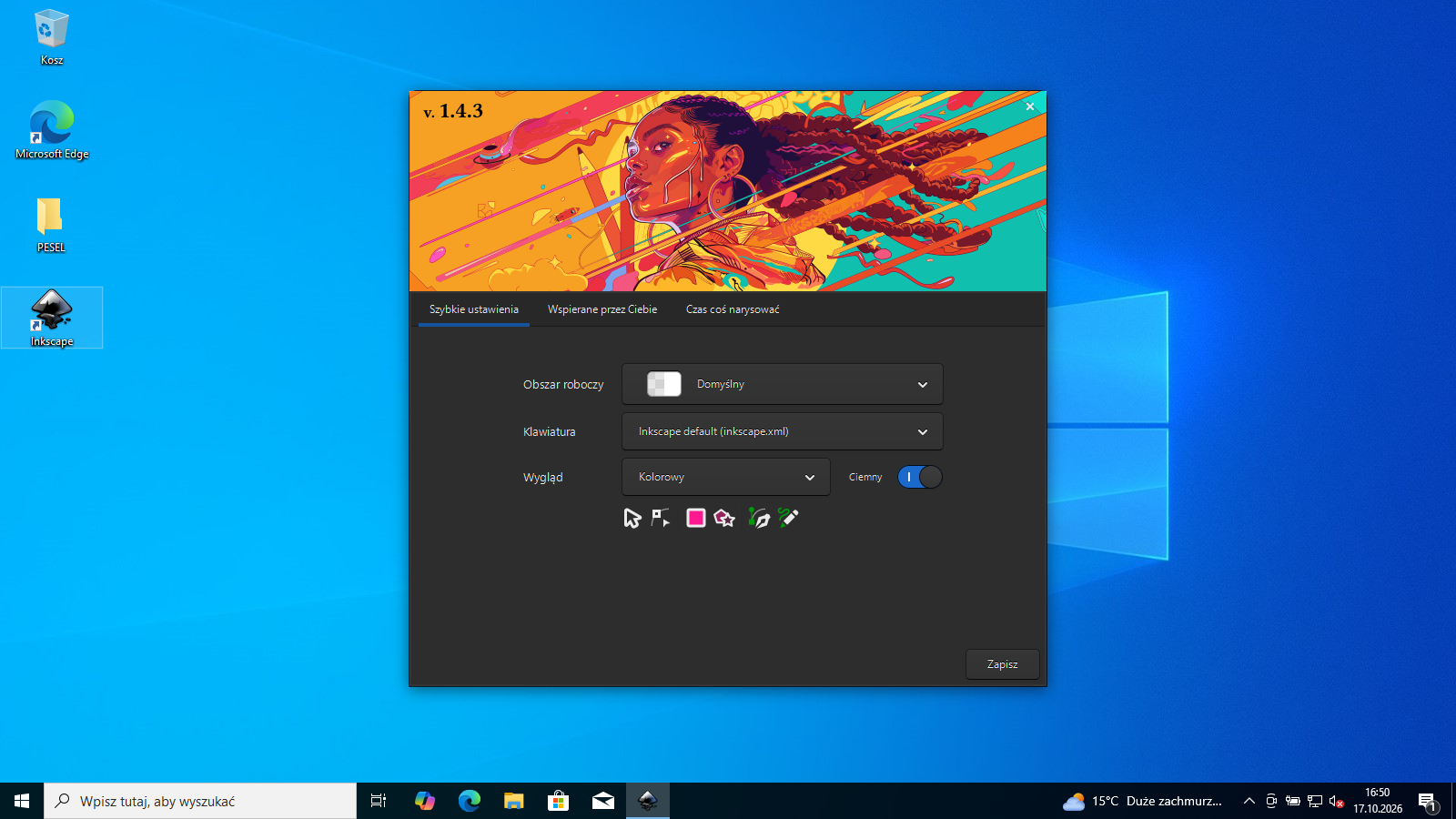Click the Zapisz button
The height and width of the screenshot is (819, 1456).
point(1003,664)
